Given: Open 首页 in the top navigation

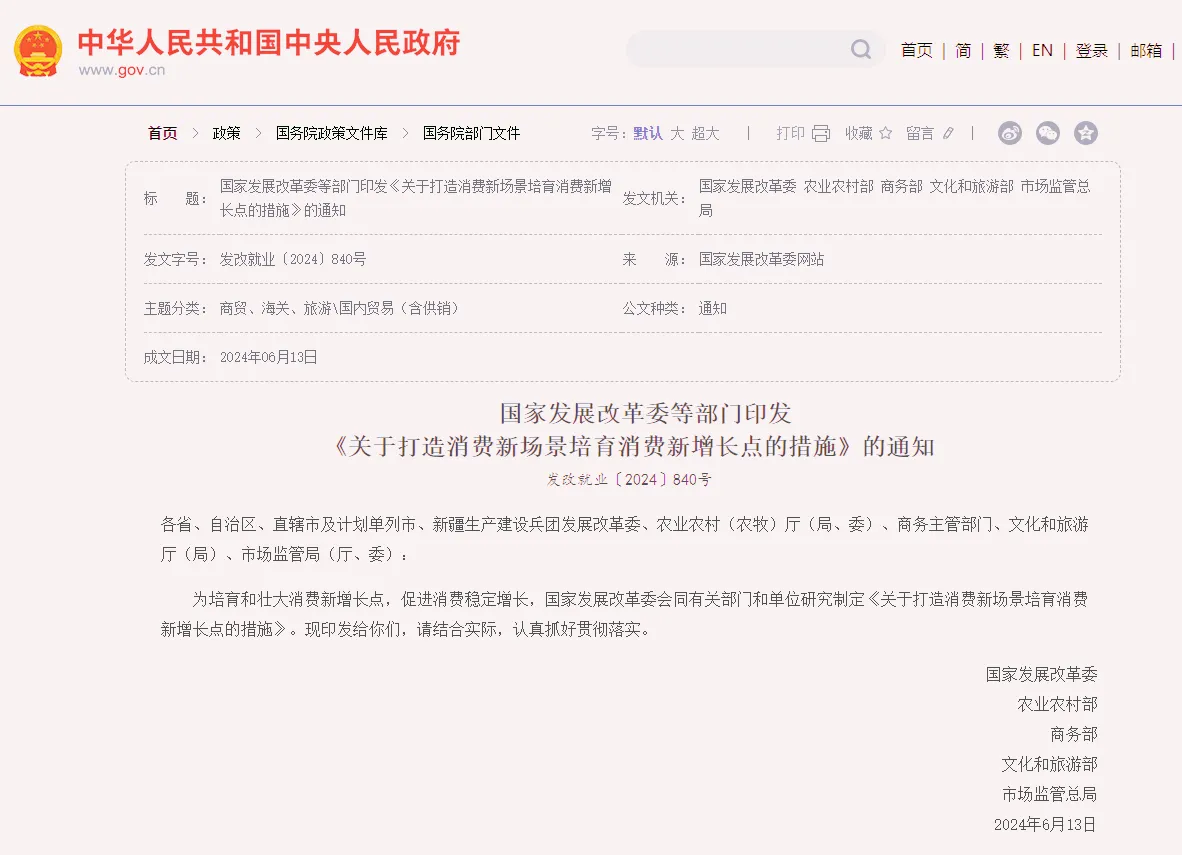Looking at the screenshot, I should [917, 51].
